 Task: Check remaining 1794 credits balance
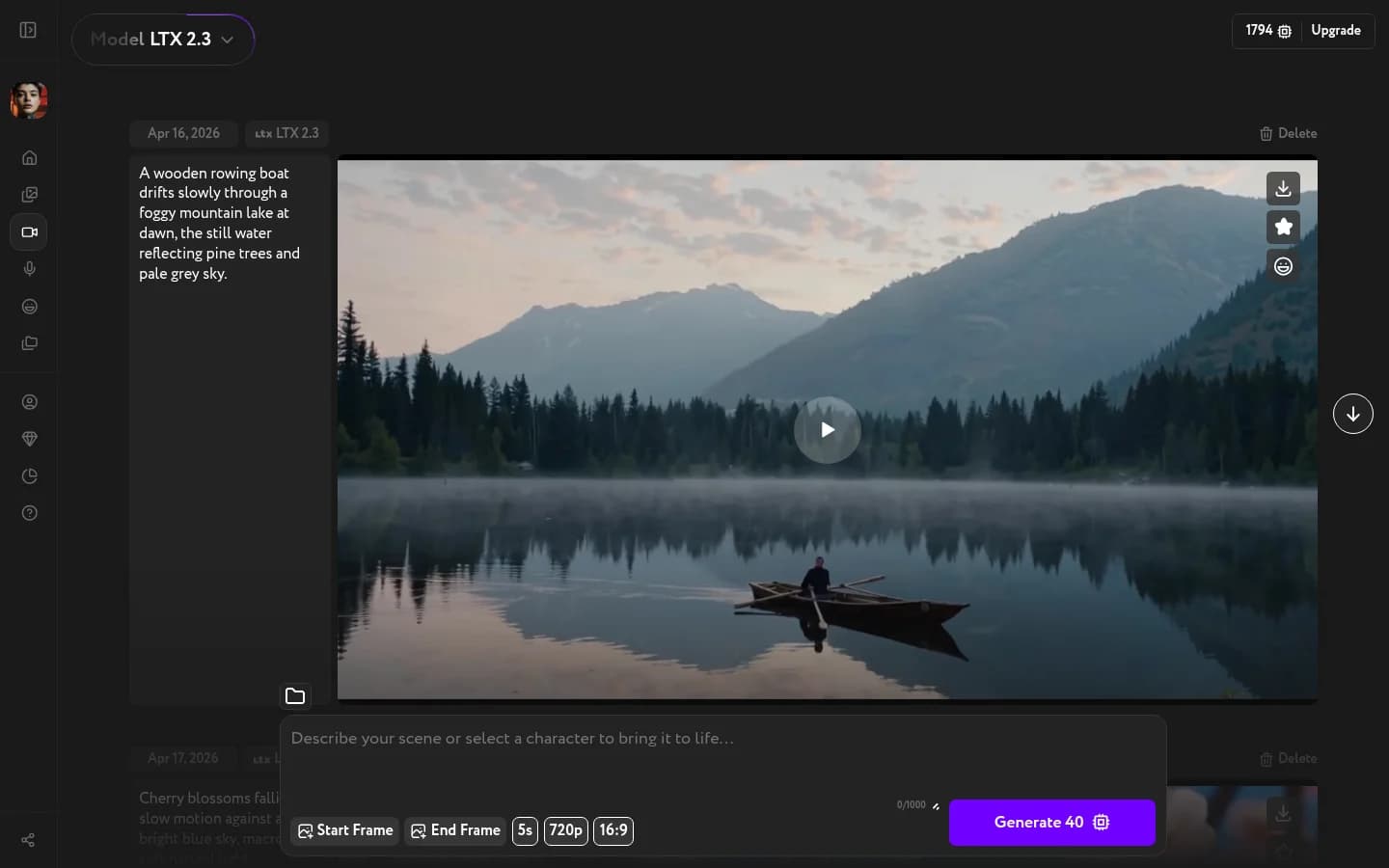(x=1266, y=30)
